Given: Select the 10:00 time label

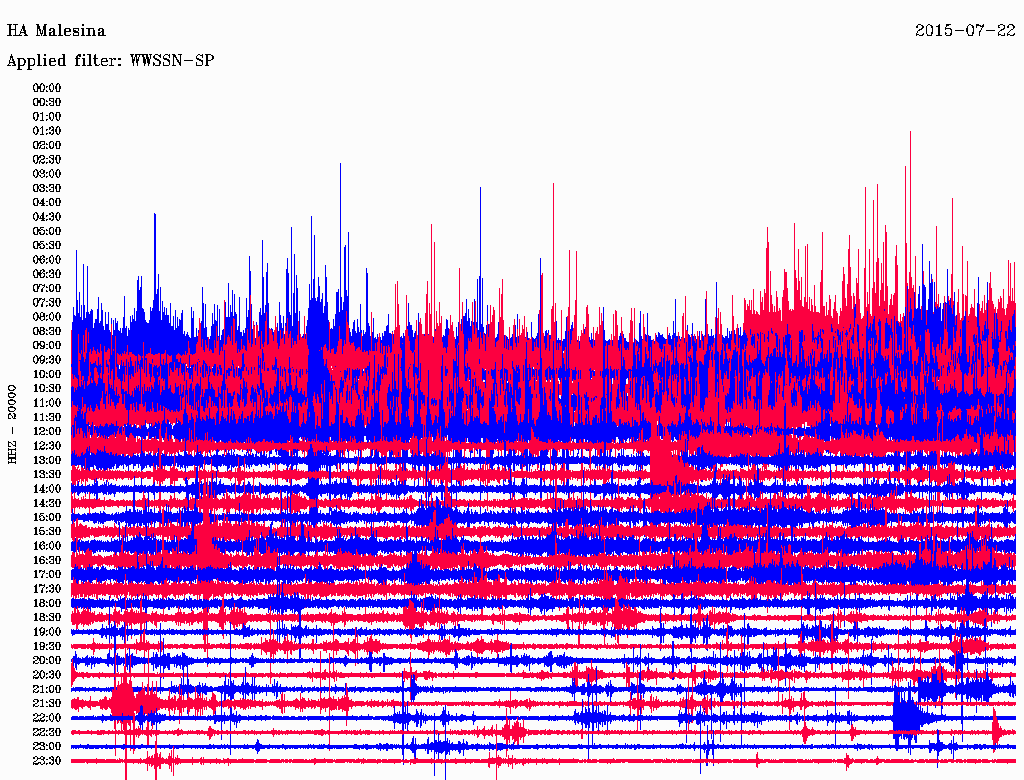Looking at the screenshot, I should click(47, 374).
